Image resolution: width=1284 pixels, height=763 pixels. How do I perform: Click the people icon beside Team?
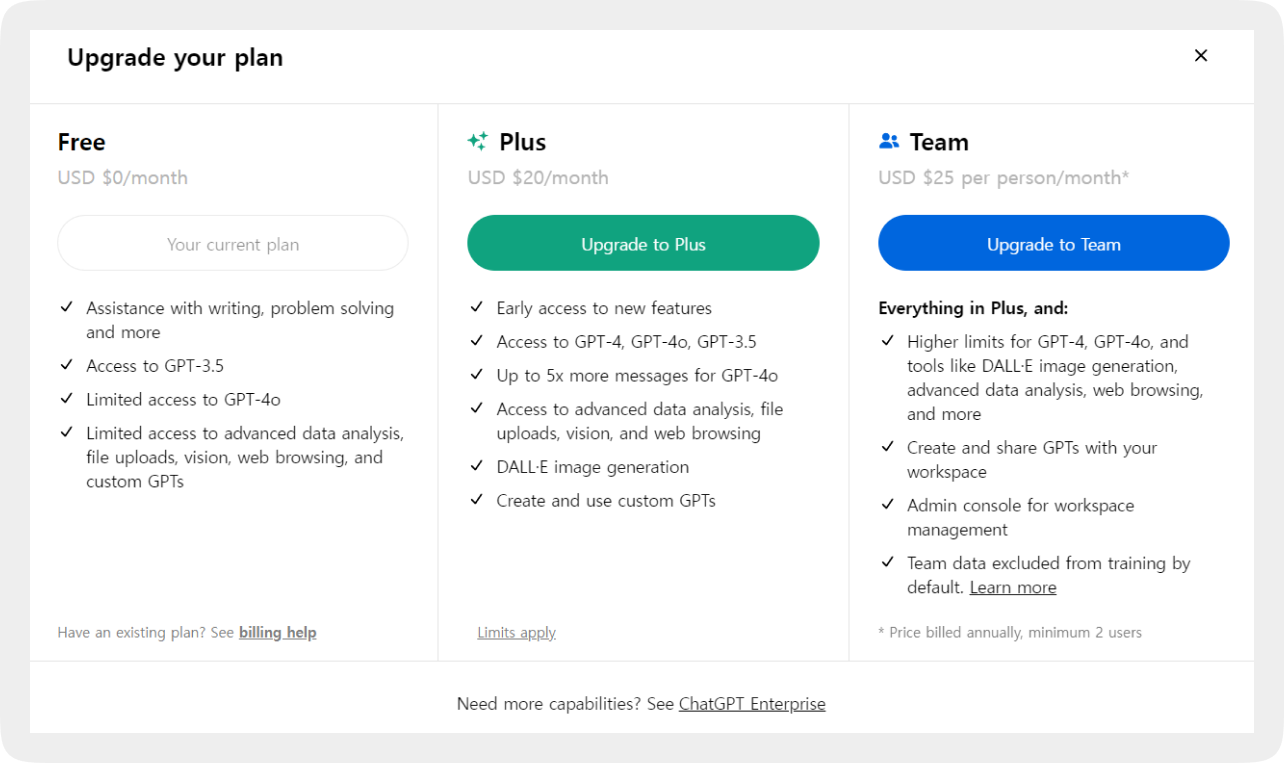click(889, 141)
